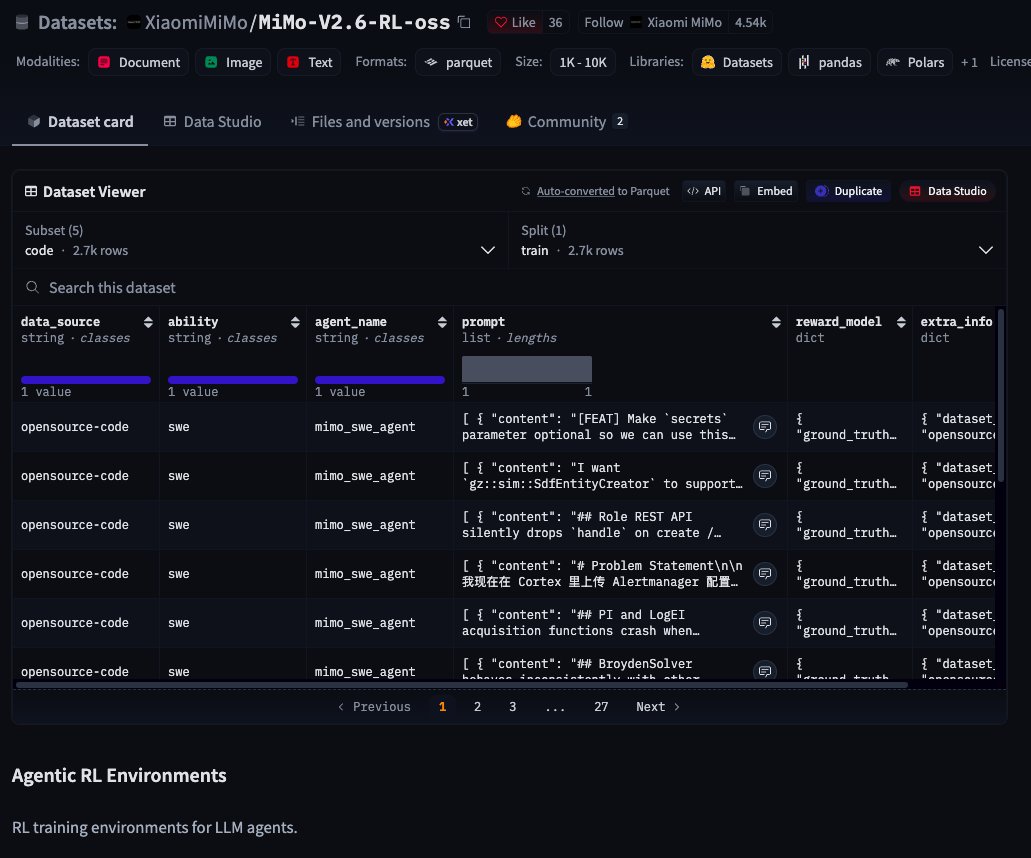1031x858 pixels.
Task: Open the API button in Dataset Viewer
Action: (x=704, y=191)
